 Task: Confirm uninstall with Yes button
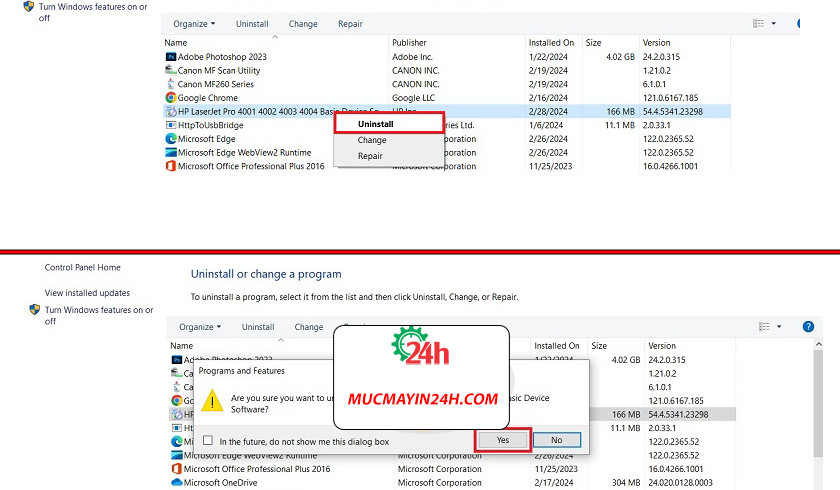coord(502,440)
